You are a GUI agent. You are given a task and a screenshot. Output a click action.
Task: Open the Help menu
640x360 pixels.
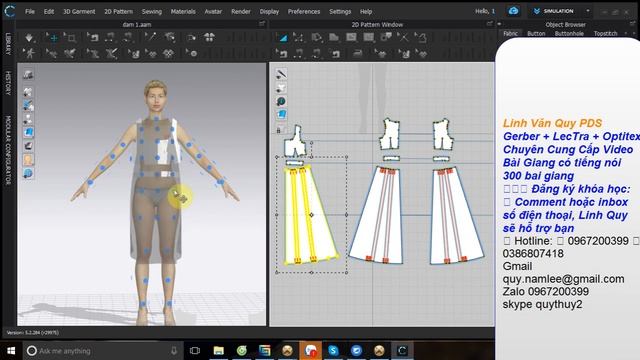(x=366, y=11)
